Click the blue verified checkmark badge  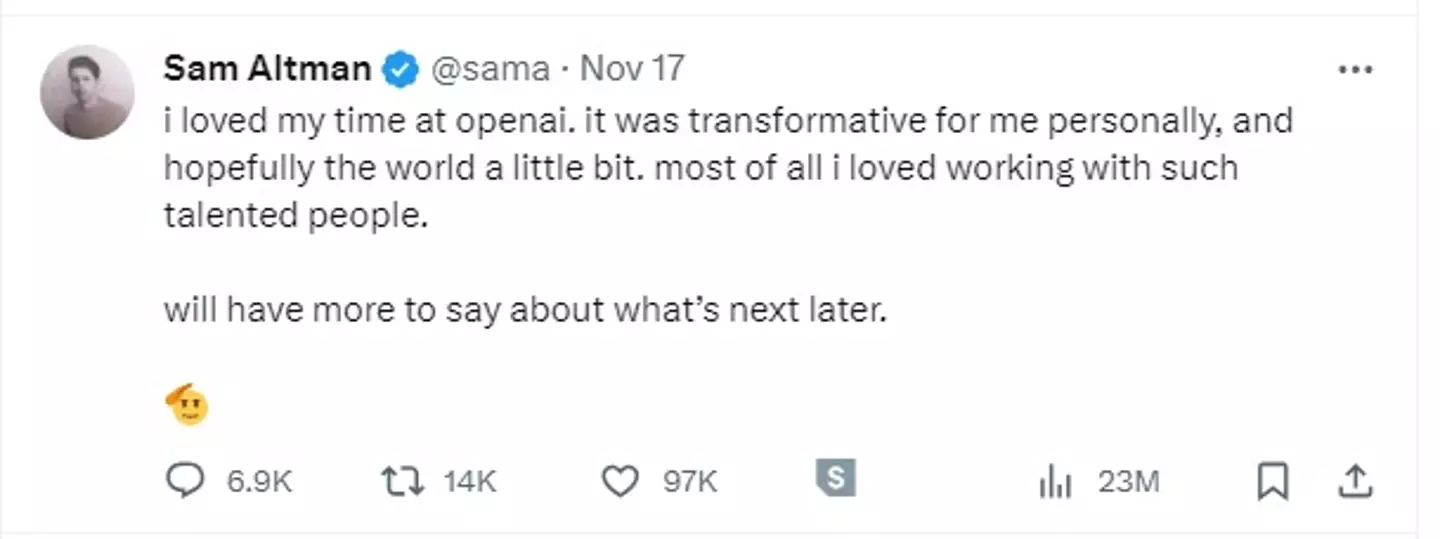[x=402, y=70]
